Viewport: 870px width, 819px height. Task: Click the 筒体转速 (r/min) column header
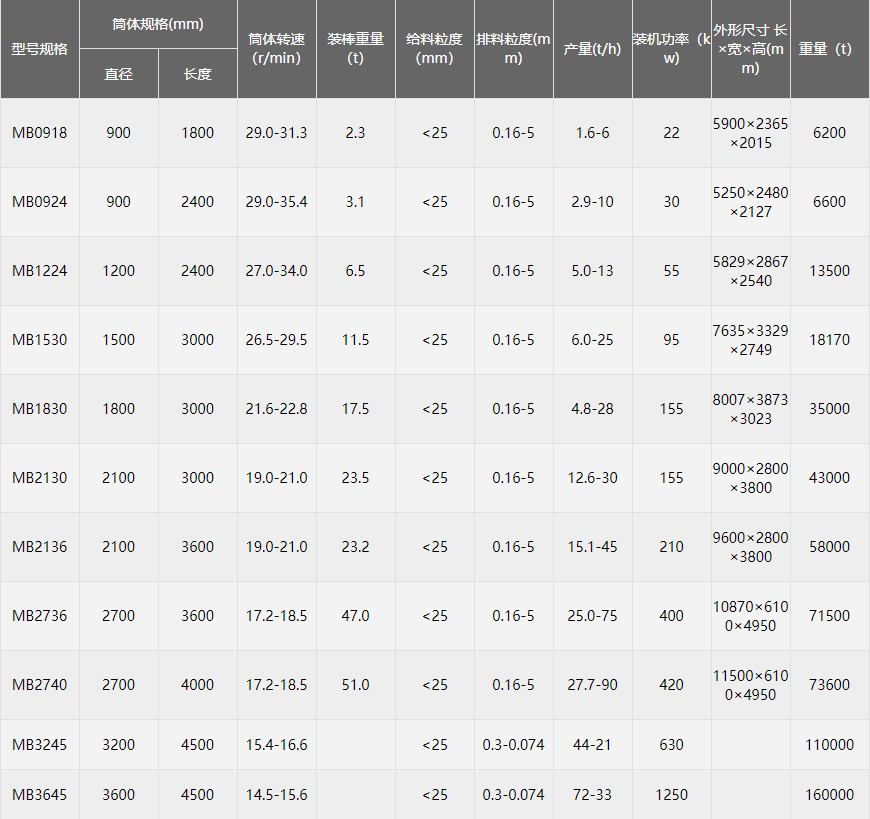coord(276,49)
